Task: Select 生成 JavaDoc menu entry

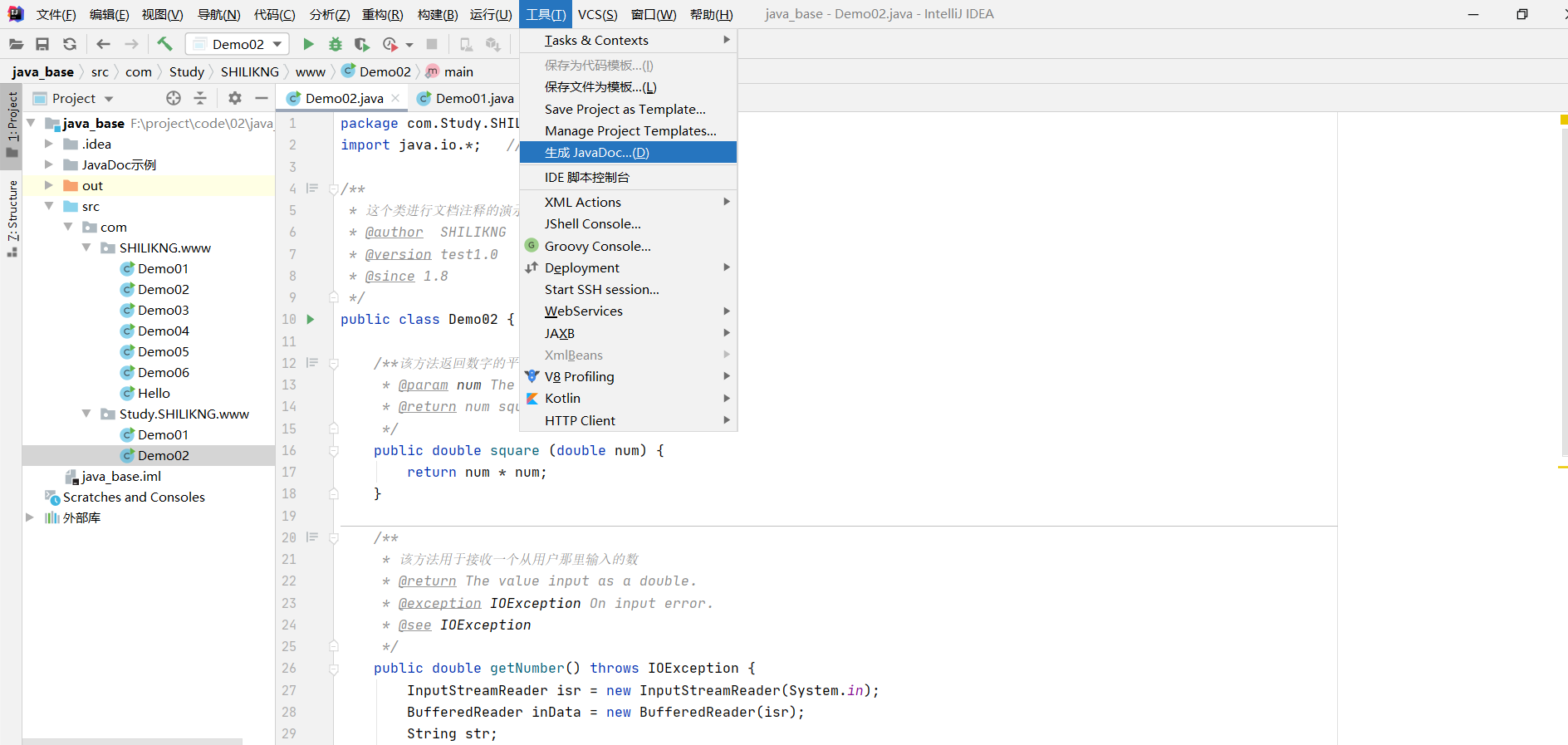Action: click(x=628, y=152)
